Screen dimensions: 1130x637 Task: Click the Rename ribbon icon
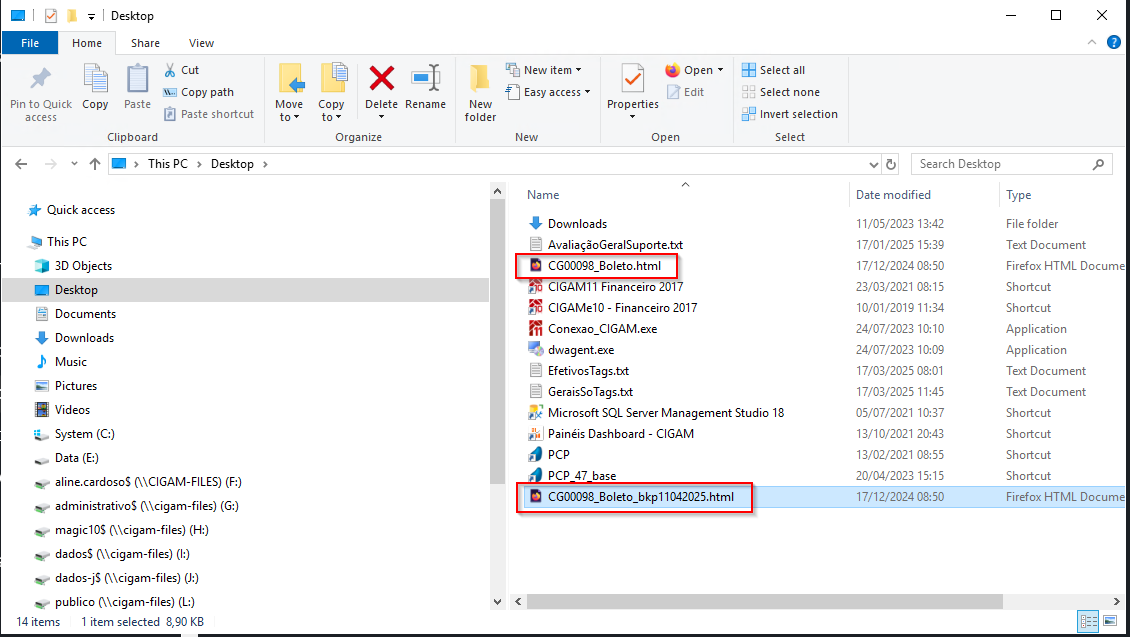(x=425, y=78)
